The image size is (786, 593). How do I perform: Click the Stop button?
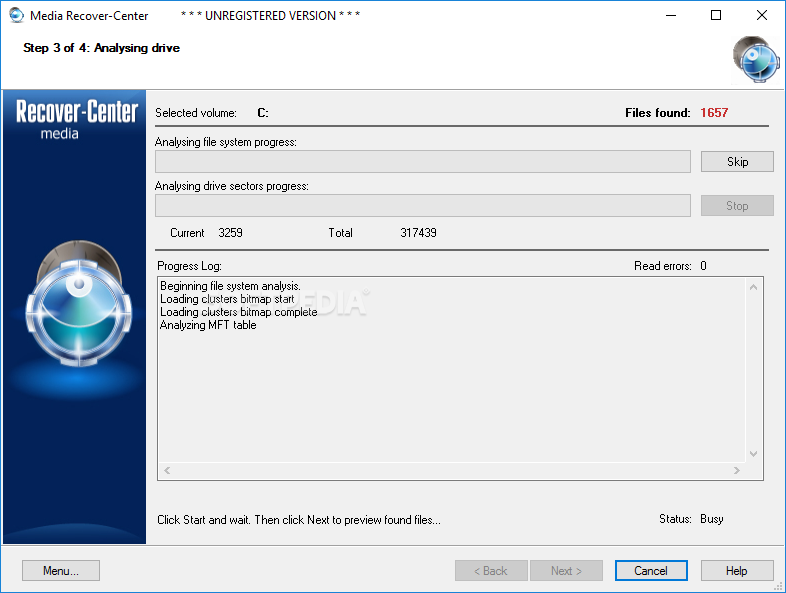tap(737, 206)
